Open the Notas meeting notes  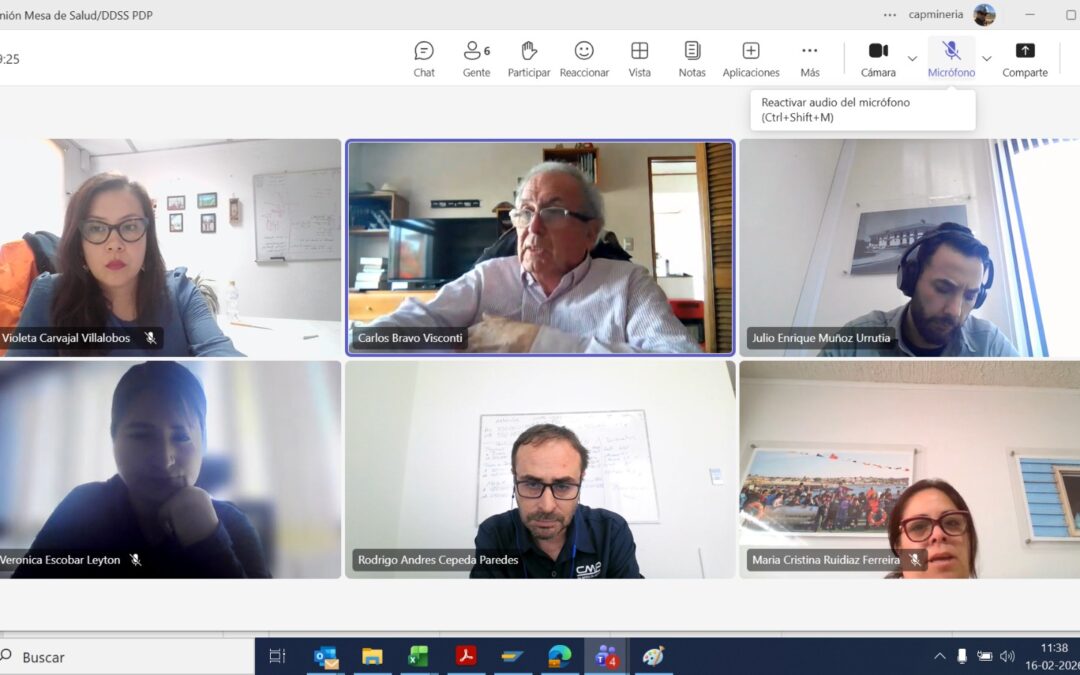(692, 58)
